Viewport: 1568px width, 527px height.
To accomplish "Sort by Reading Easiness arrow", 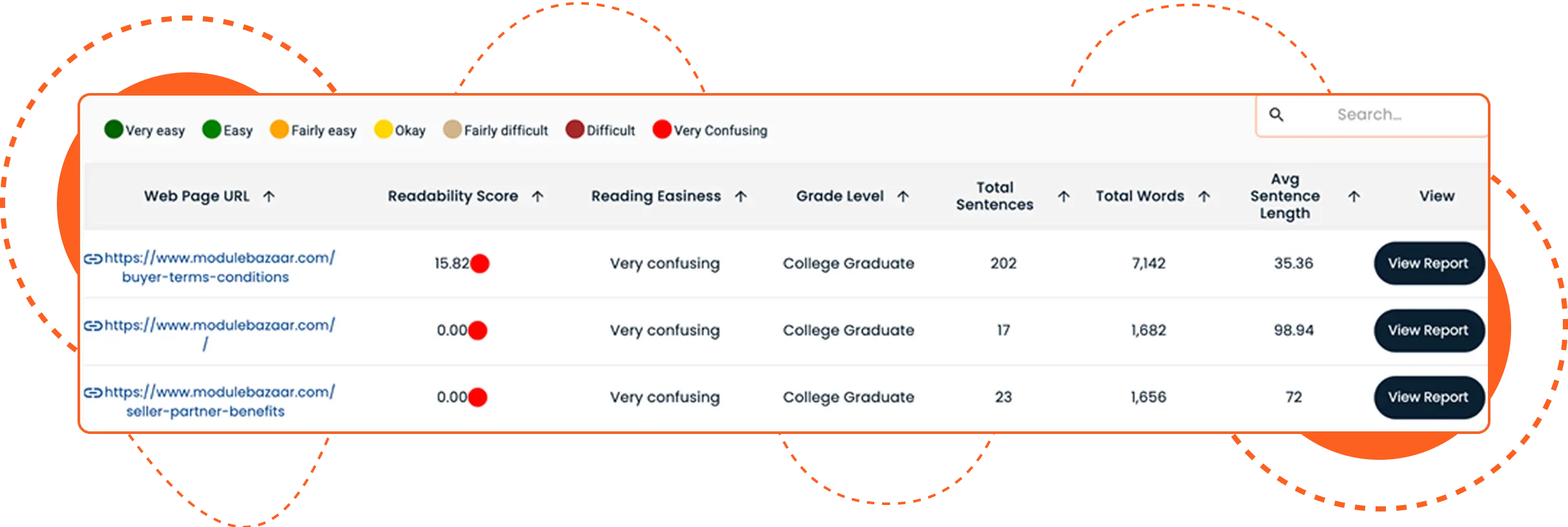I will [x=741, y=196].
